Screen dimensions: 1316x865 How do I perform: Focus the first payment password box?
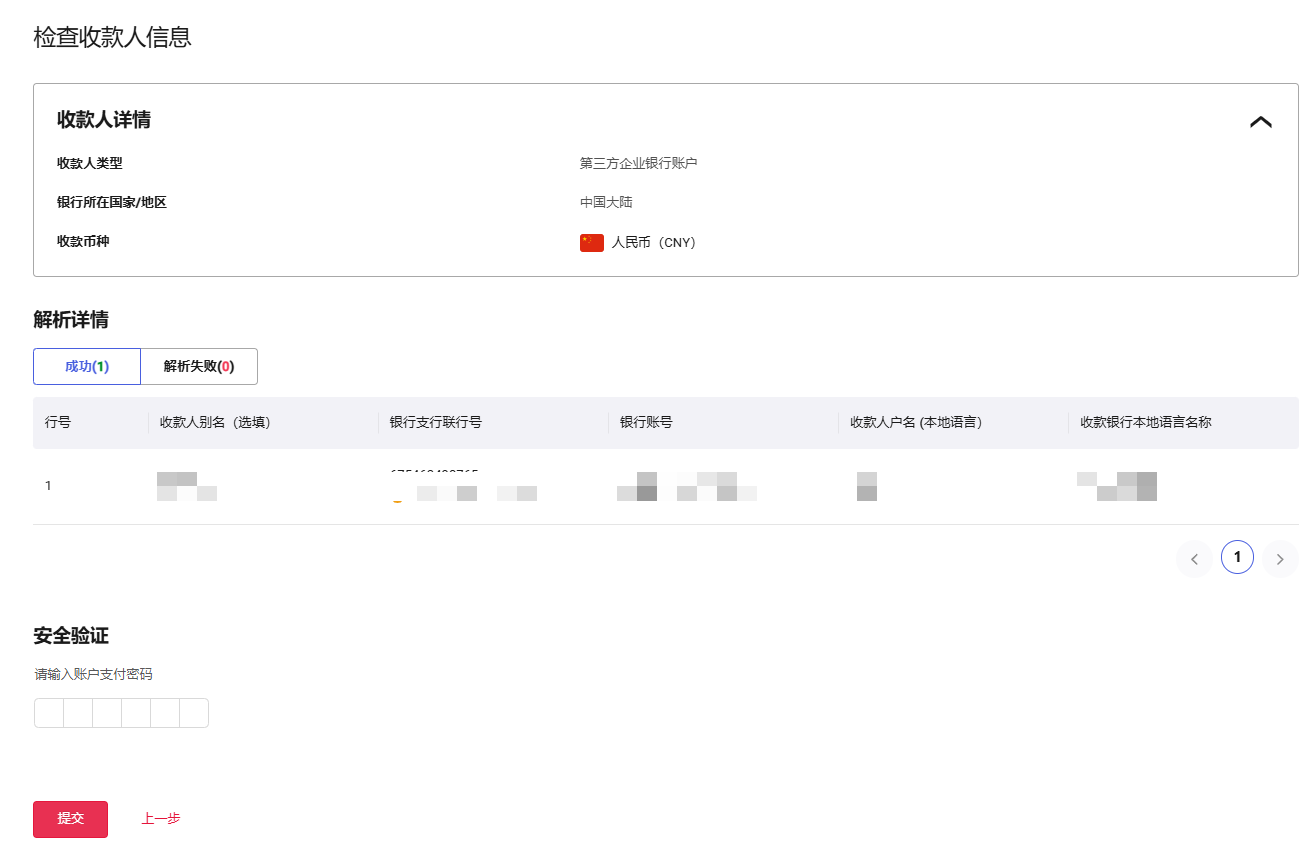point(49,713)
